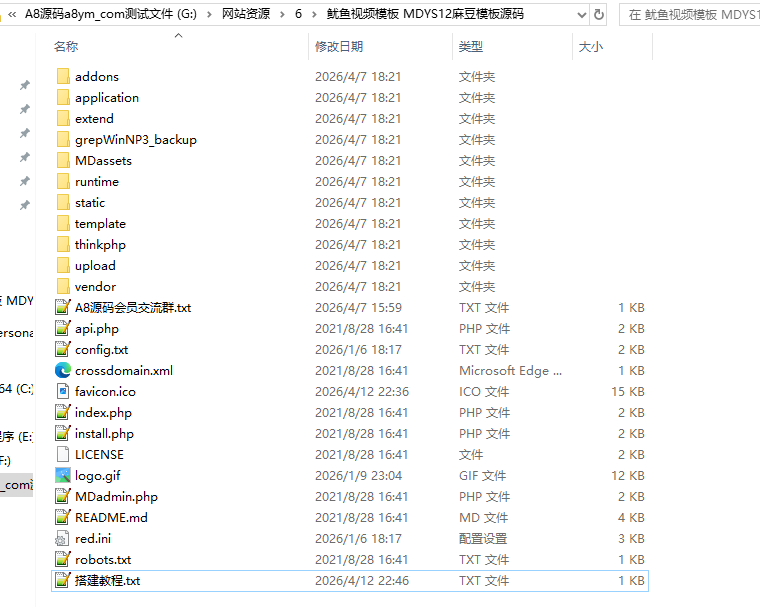The height and width of the screenshot is (607, 760).
Task: Click the upload folder icon
Action: coord(63,265)
